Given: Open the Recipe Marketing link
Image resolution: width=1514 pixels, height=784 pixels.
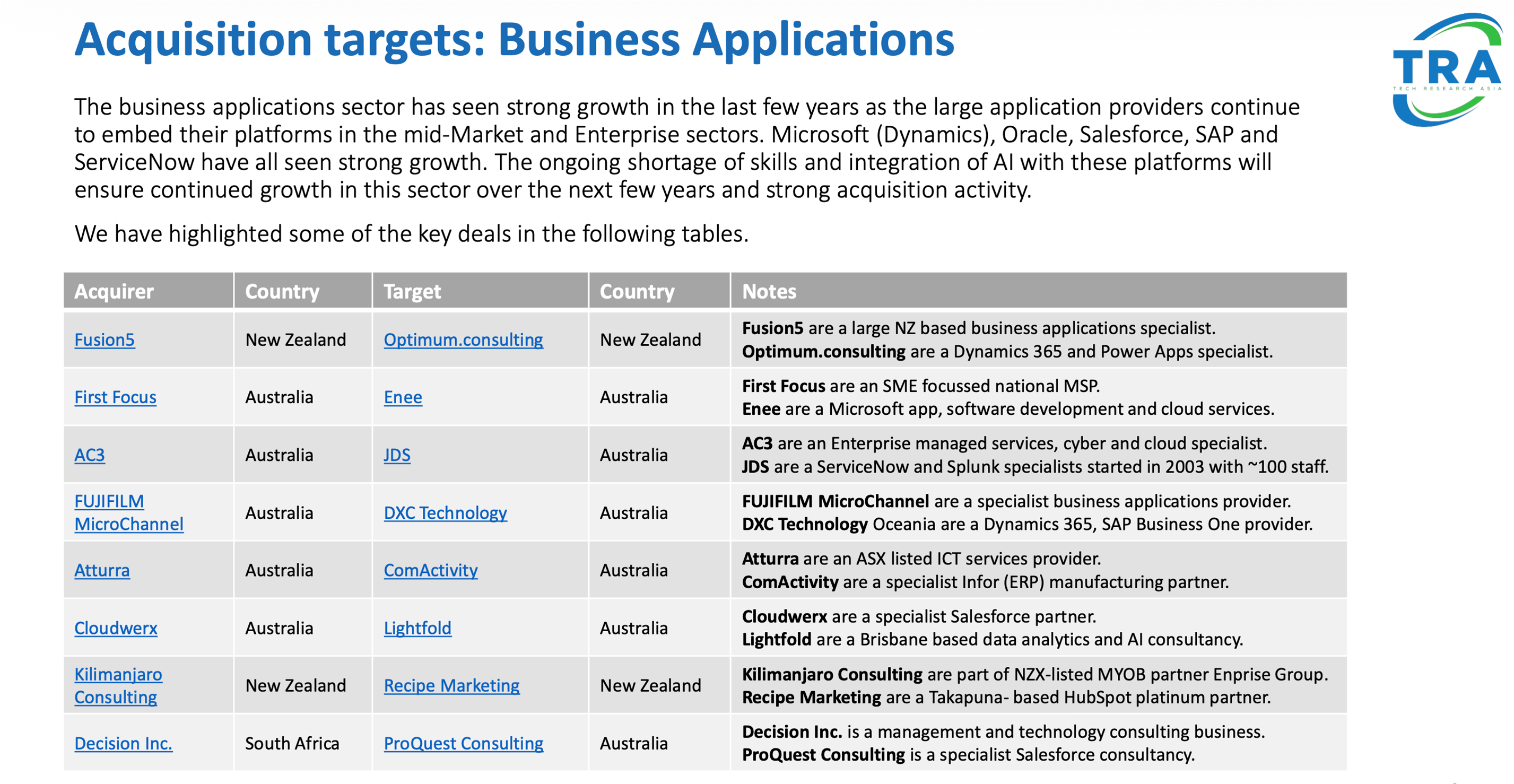Looking at the screenshot, I should coord(451,685).
